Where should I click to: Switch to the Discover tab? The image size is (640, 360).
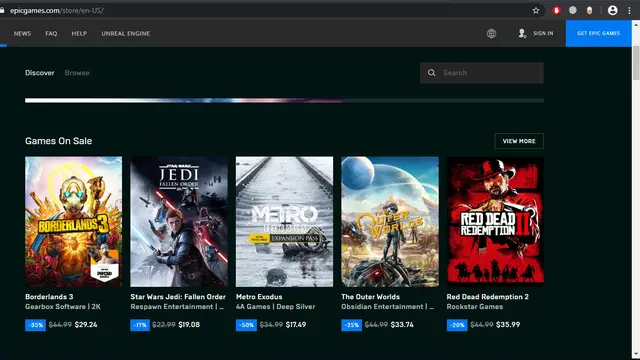40,73
